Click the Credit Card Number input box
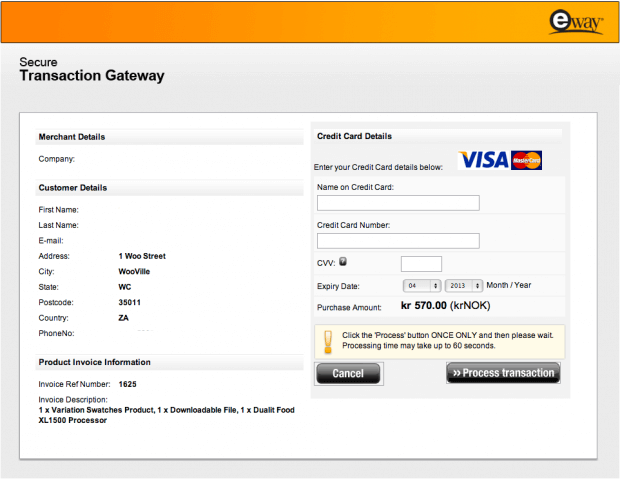Viewport: 620px width, 479px height. click(398, 241)
